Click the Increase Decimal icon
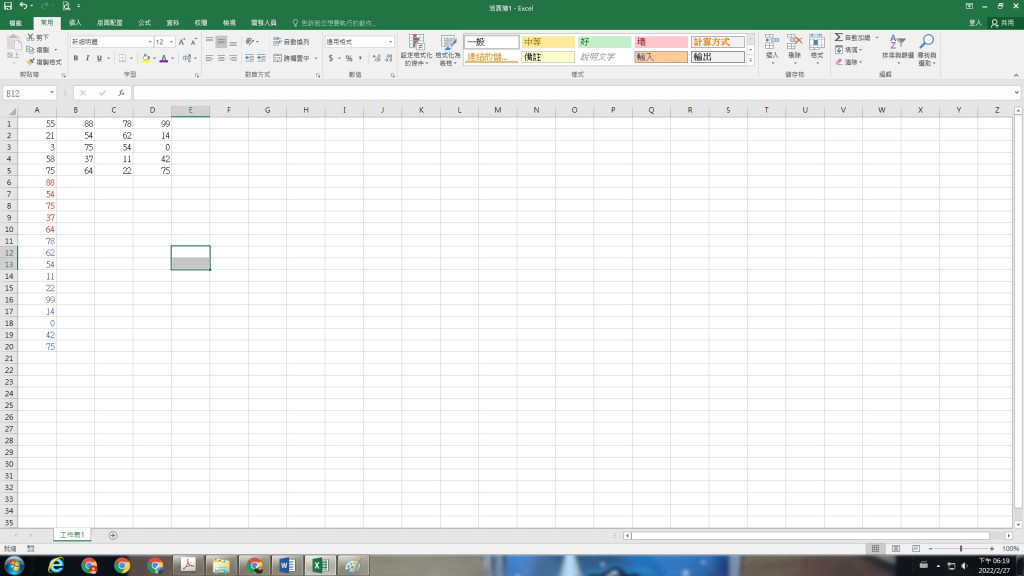Image resolution: width=1024 pixels, height=576 pixels. click(x=376, y=58)
